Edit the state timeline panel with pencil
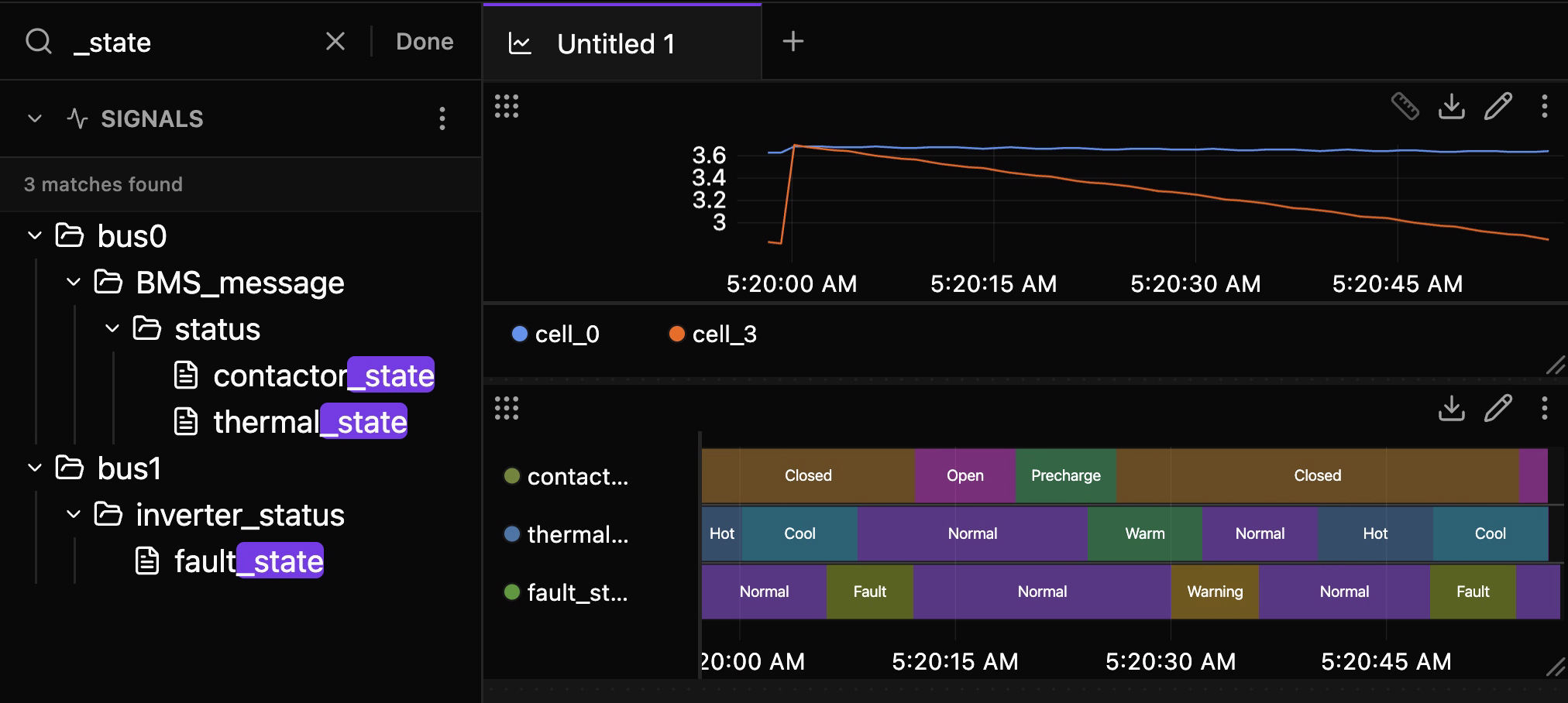 (1498, 408)
